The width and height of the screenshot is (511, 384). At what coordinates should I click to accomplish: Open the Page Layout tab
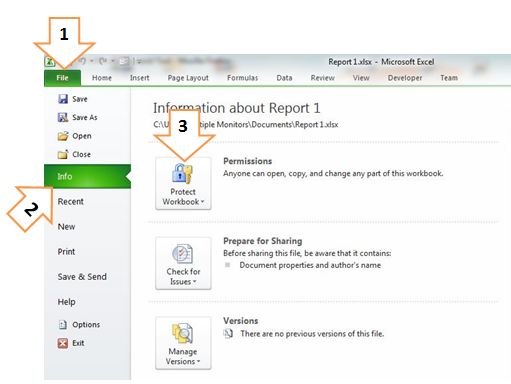[188, 78]
